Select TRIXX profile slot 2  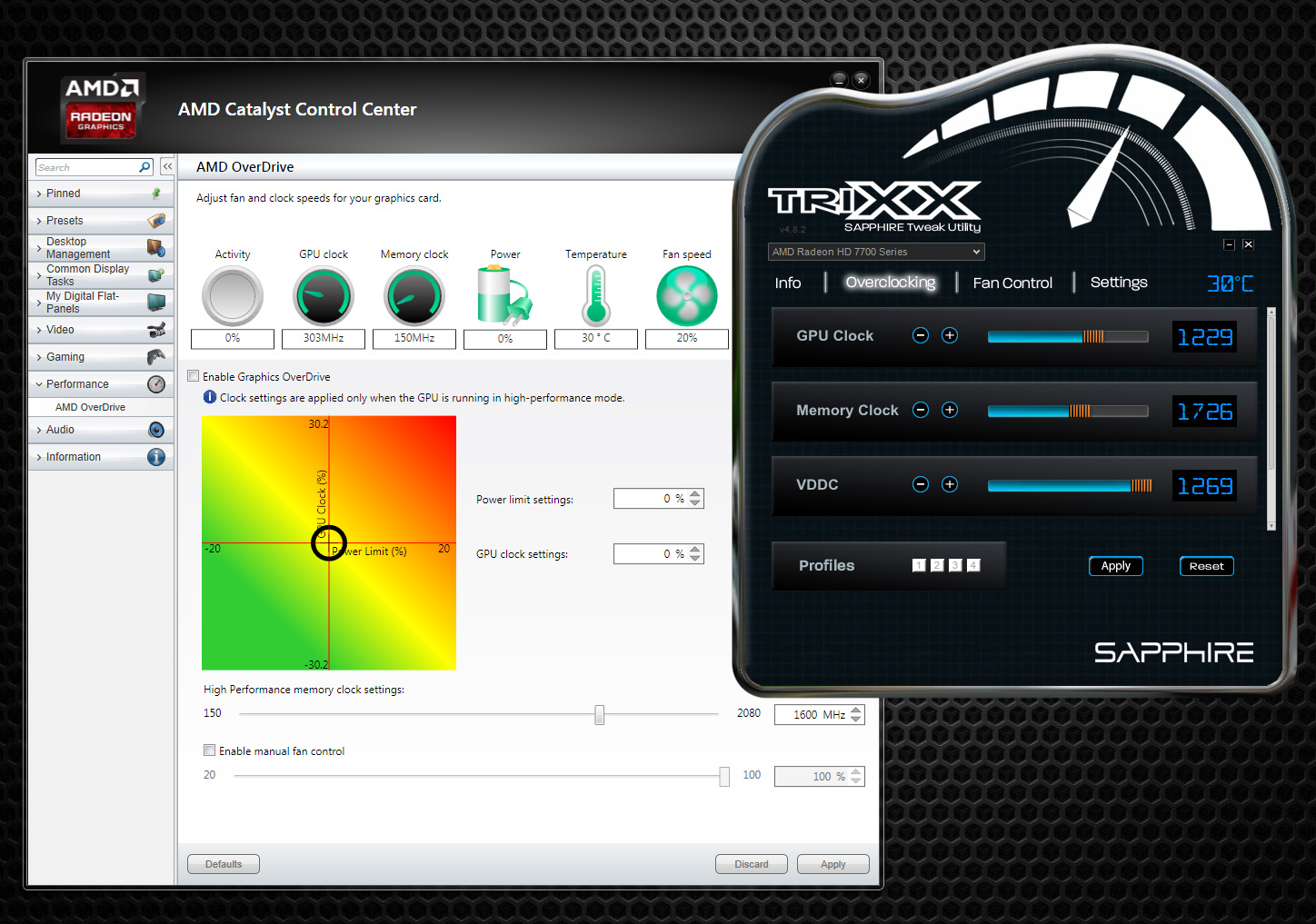pos(937,565)
